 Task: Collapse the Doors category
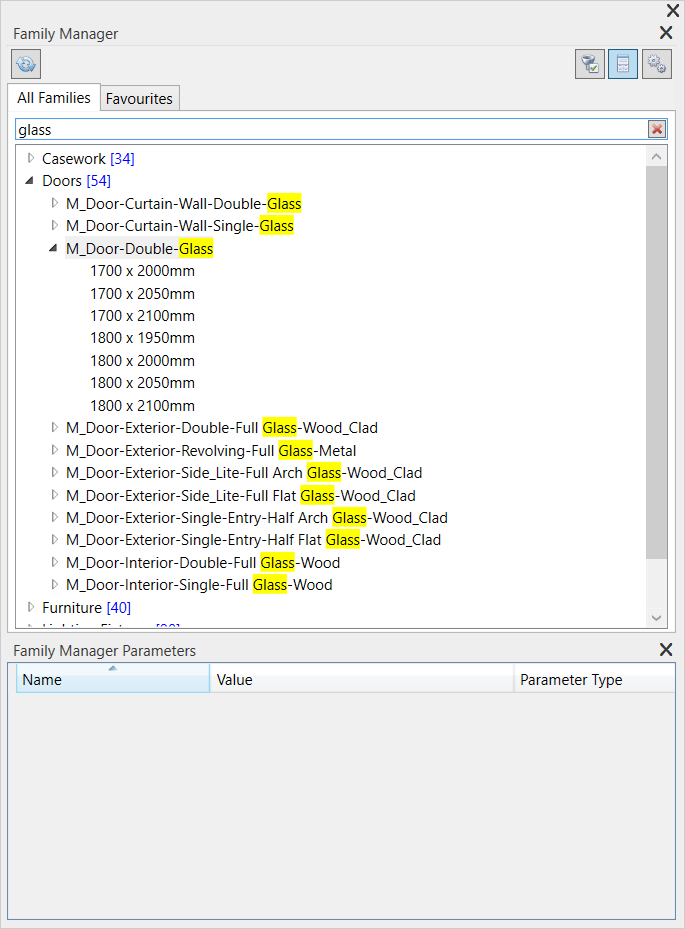(x=30, y=181)
